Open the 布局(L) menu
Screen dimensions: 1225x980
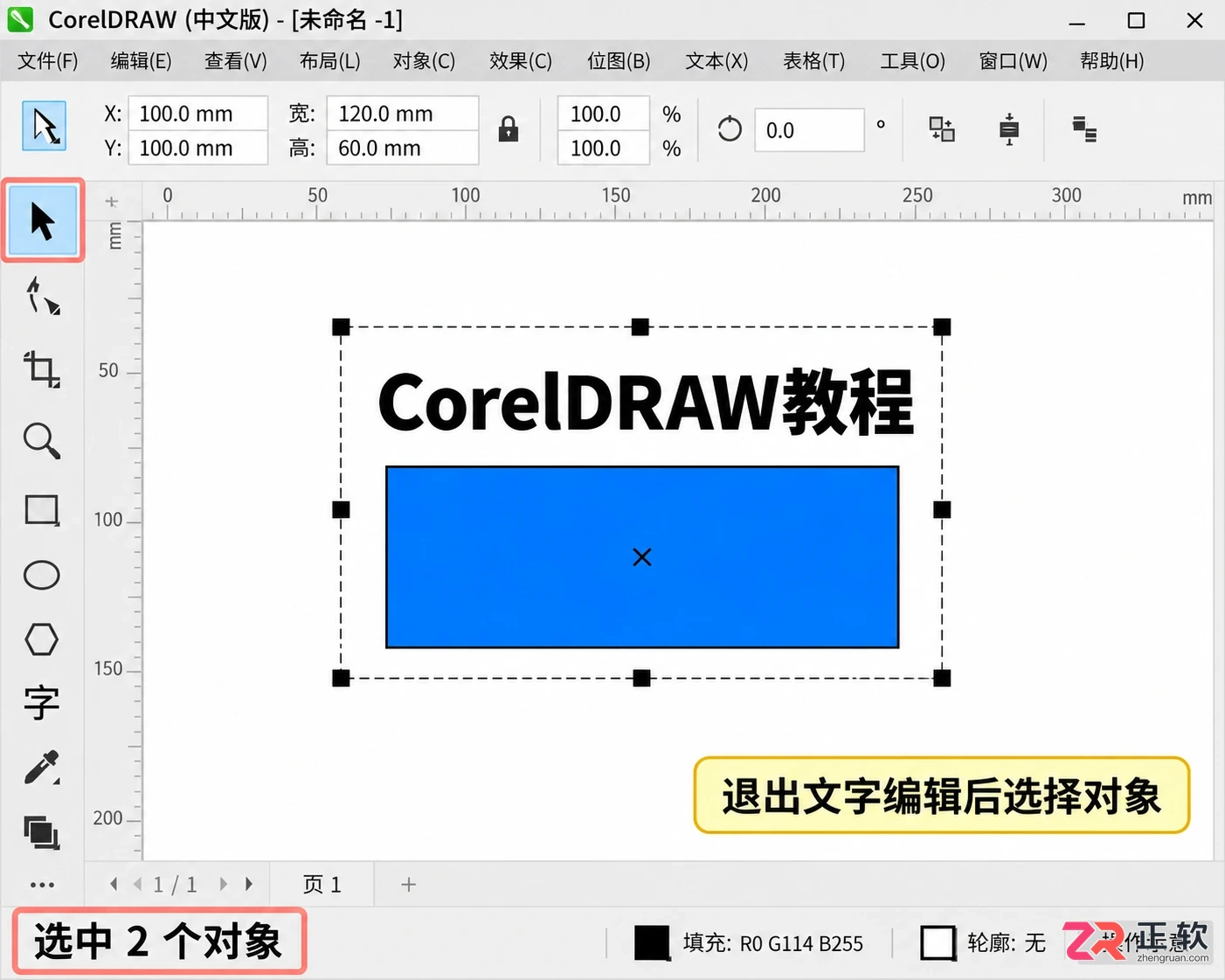329,61
